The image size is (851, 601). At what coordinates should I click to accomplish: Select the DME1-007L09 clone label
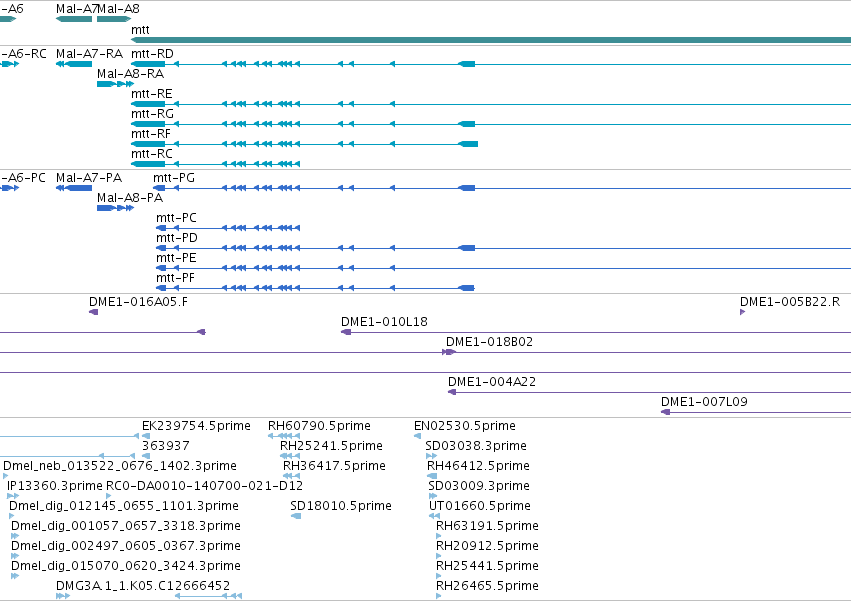coord(704,403)
